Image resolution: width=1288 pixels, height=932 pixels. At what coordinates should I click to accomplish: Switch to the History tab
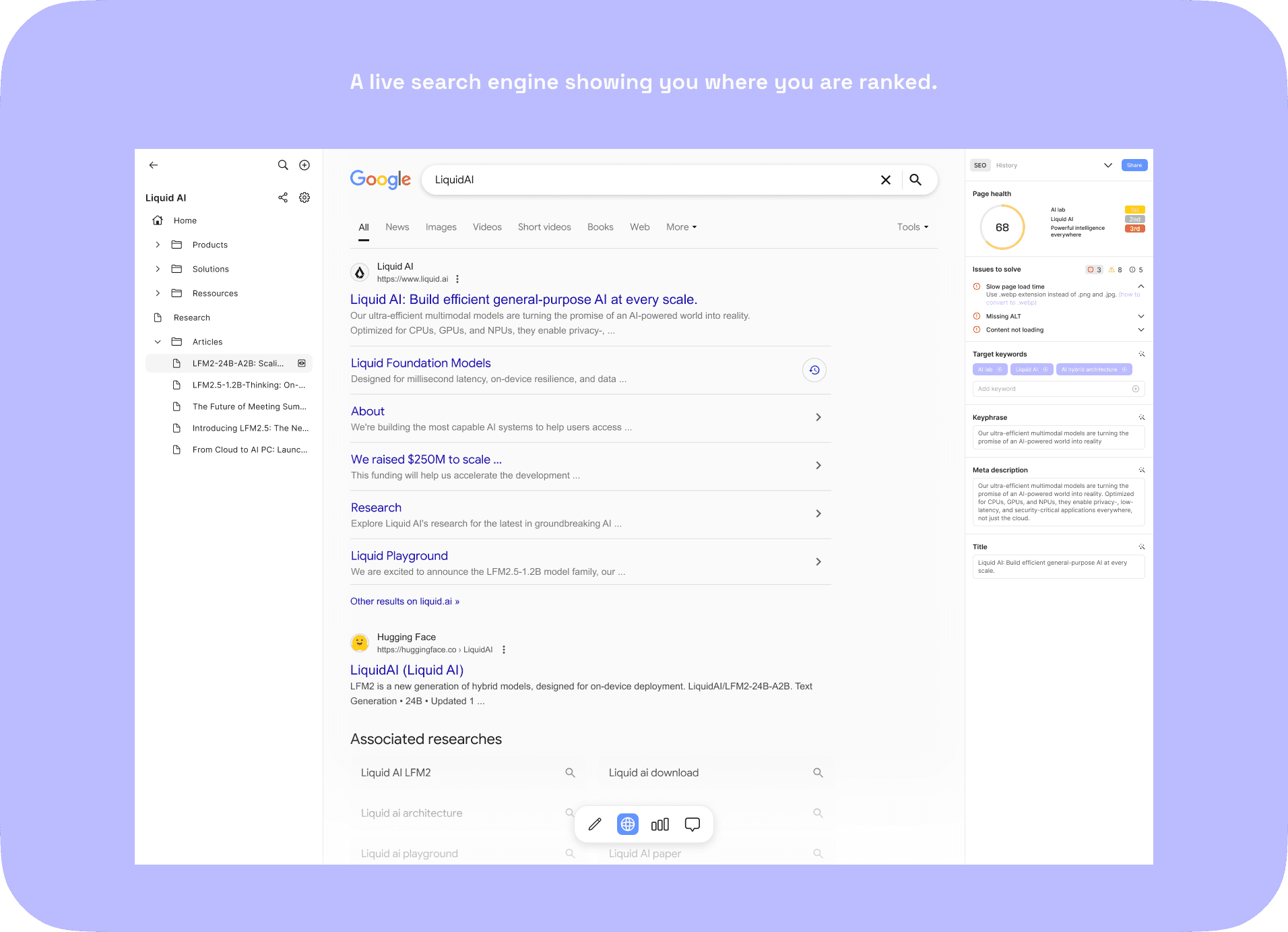pos(1006,165)
